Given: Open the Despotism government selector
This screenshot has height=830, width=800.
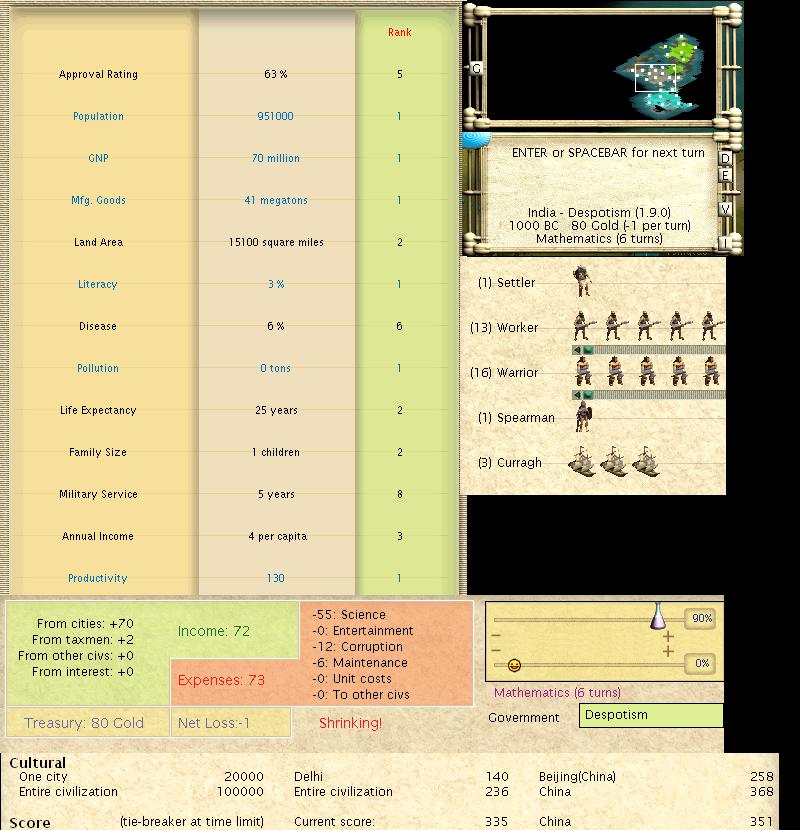Looking at the screenshot, I should point(650,715).
